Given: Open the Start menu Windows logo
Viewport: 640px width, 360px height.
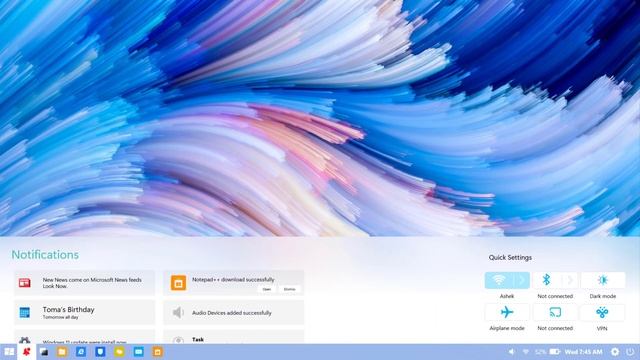Looking at the screenshot, I should [9, 352].
